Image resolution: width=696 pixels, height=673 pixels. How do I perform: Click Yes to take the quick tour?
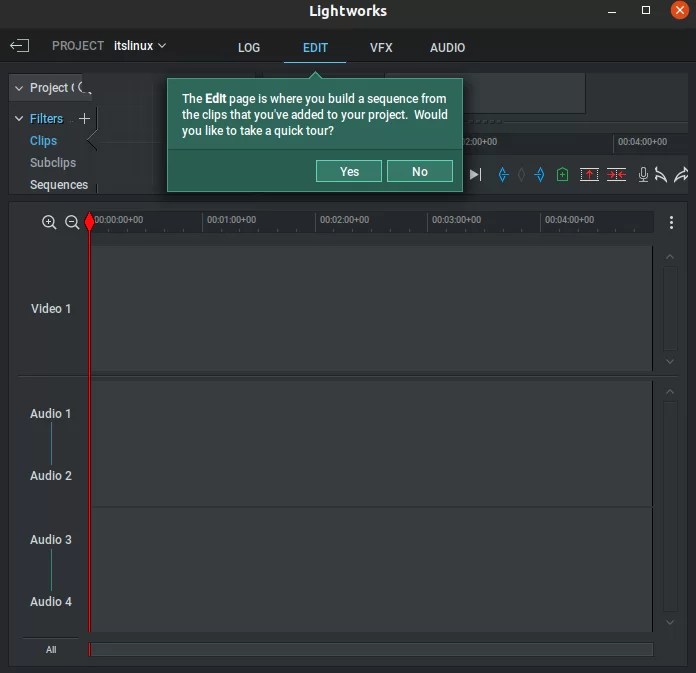click(349, 171)
